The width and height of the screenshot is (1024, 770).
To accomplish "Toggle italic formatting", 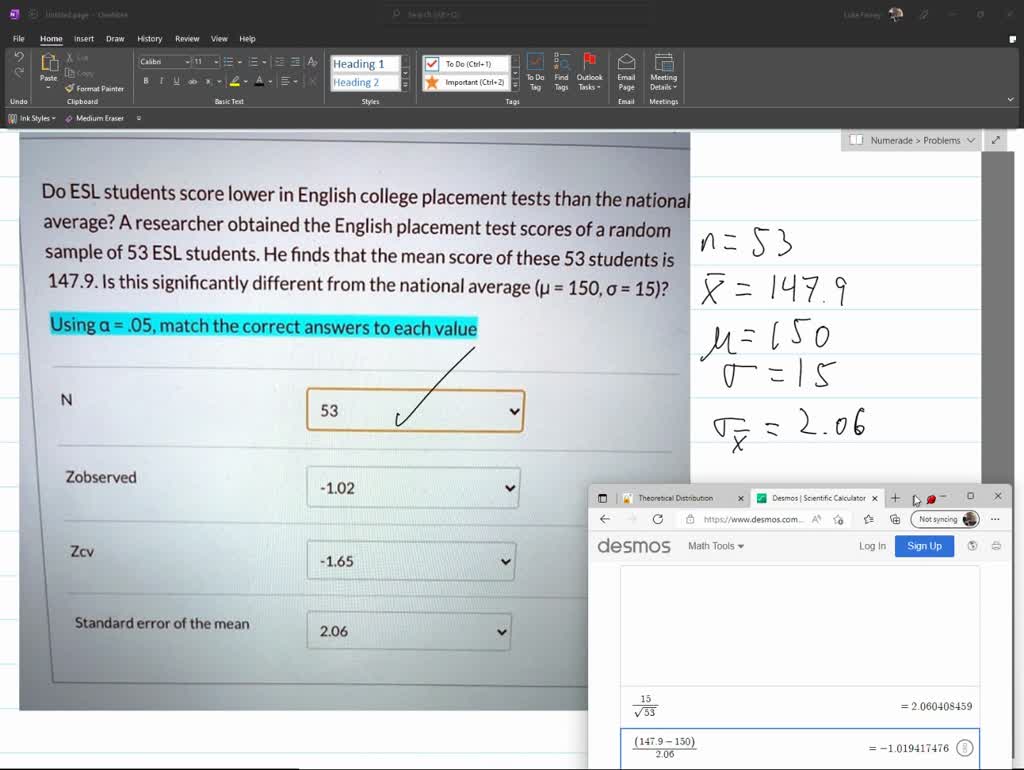I will tap(161, 81).
